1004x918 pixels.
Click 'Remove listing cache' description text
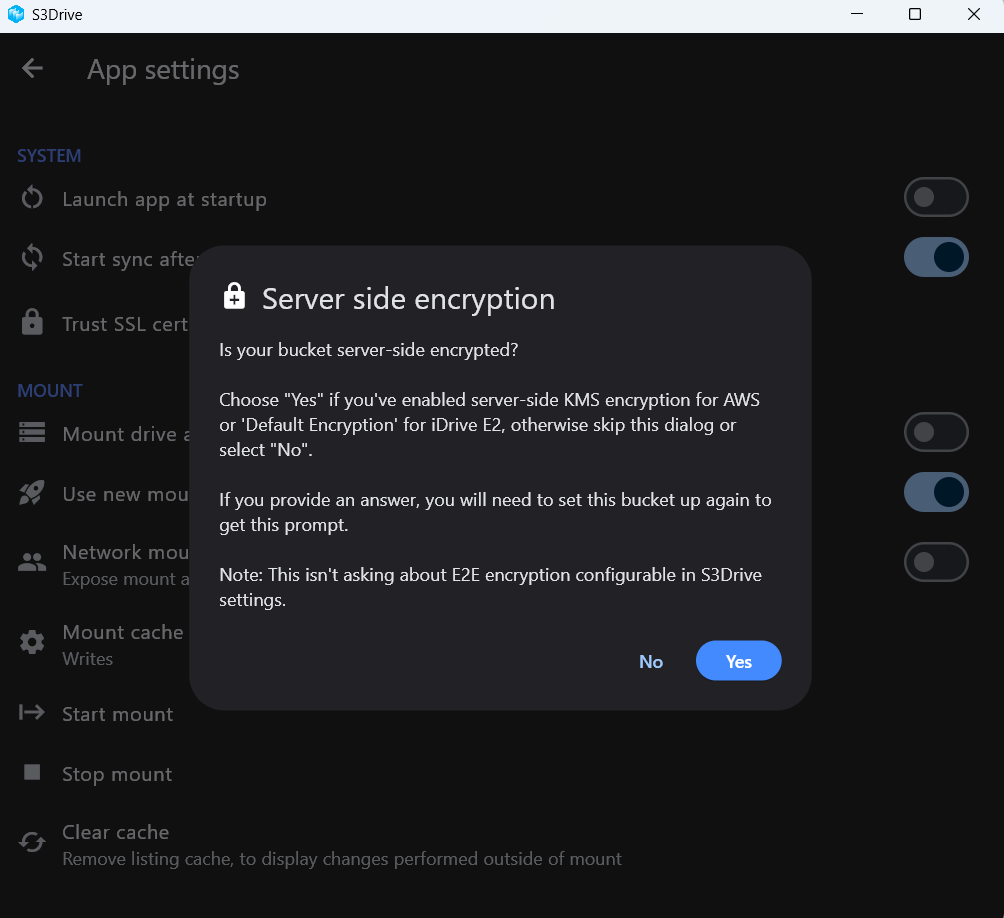(342, 858)
